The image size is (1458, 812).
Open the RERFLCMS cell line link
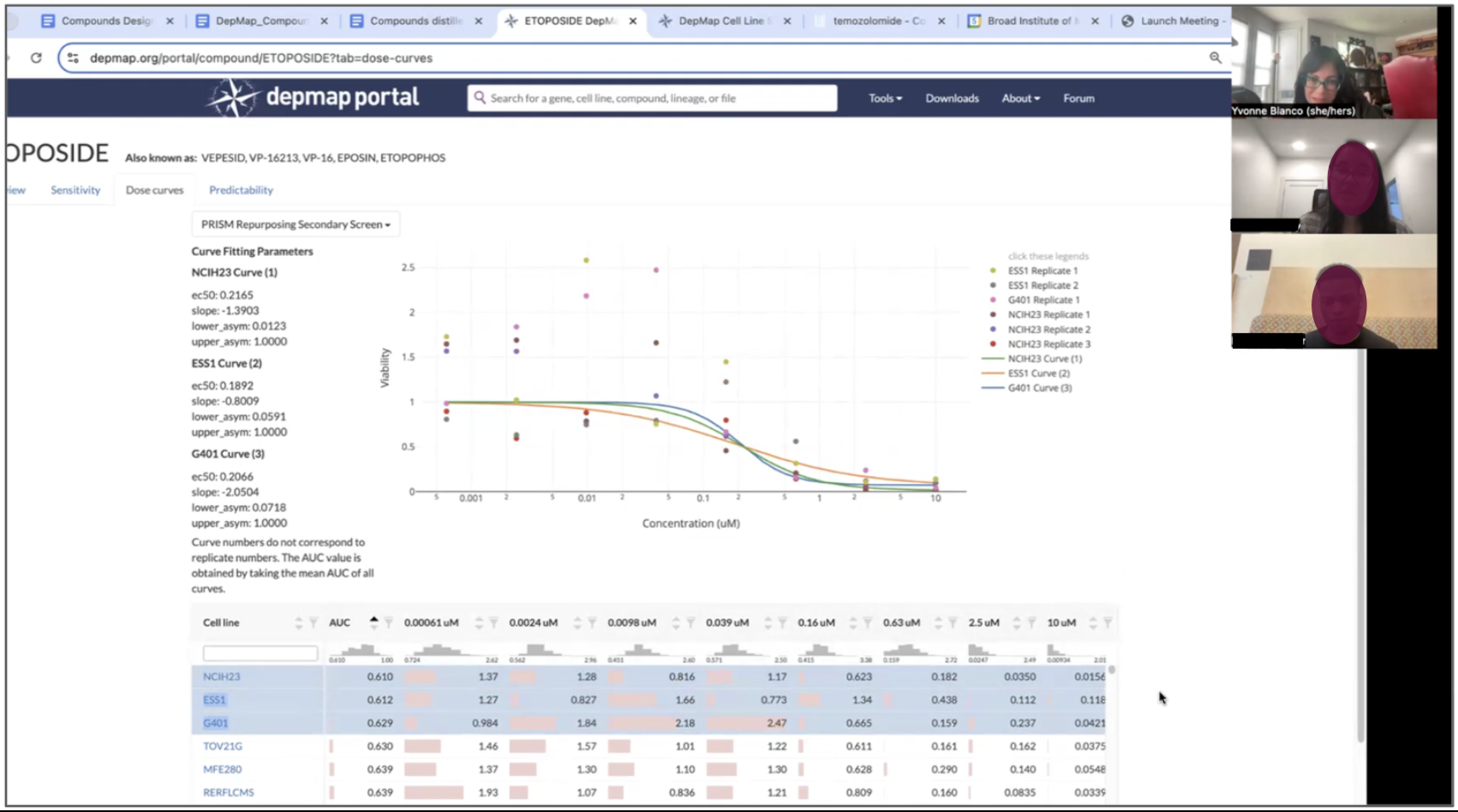pos(228,792)
